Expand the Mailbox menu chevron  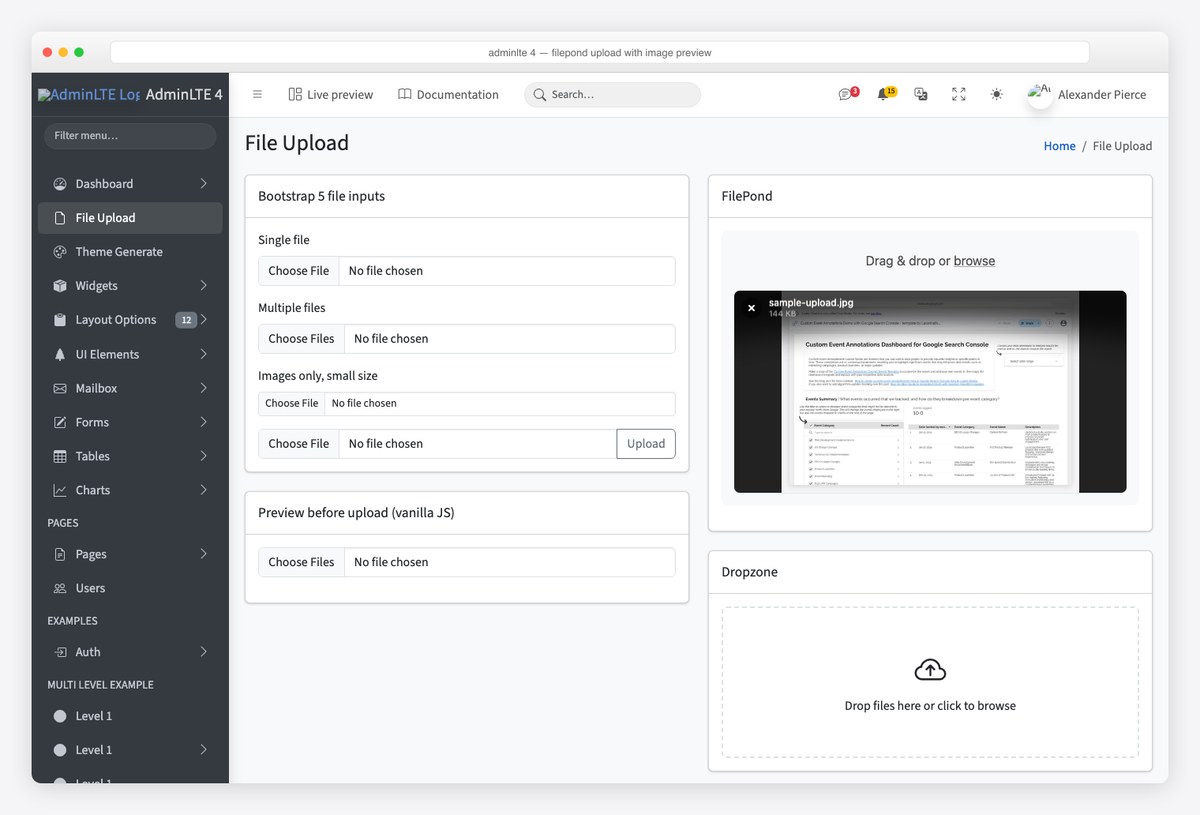[203, 388]
